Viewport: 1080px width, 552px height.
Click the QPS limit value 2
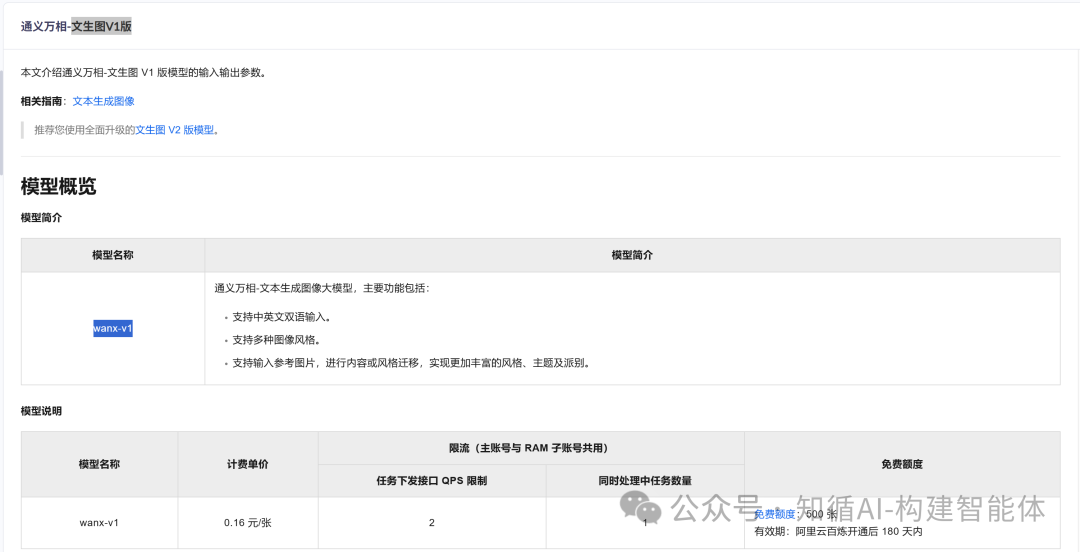432,522
